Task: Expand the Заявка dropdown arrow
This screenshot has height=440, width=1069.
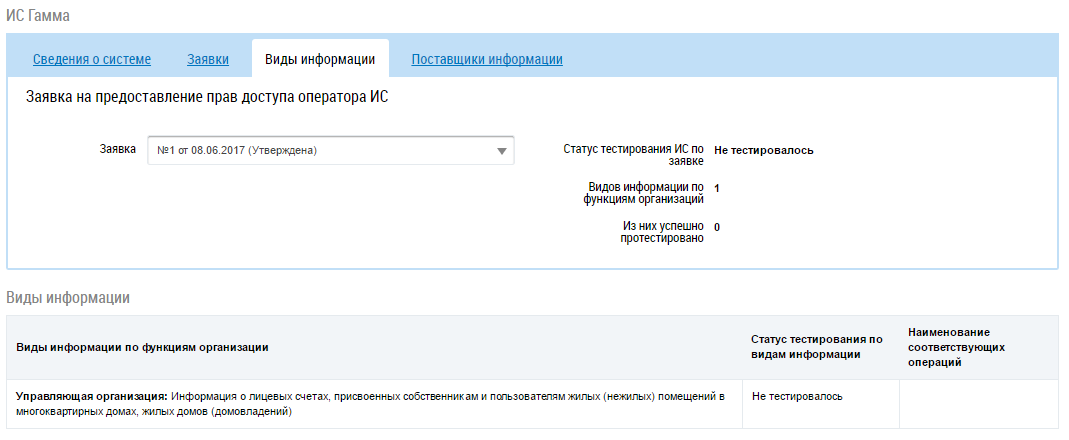Action: [501, 151]
